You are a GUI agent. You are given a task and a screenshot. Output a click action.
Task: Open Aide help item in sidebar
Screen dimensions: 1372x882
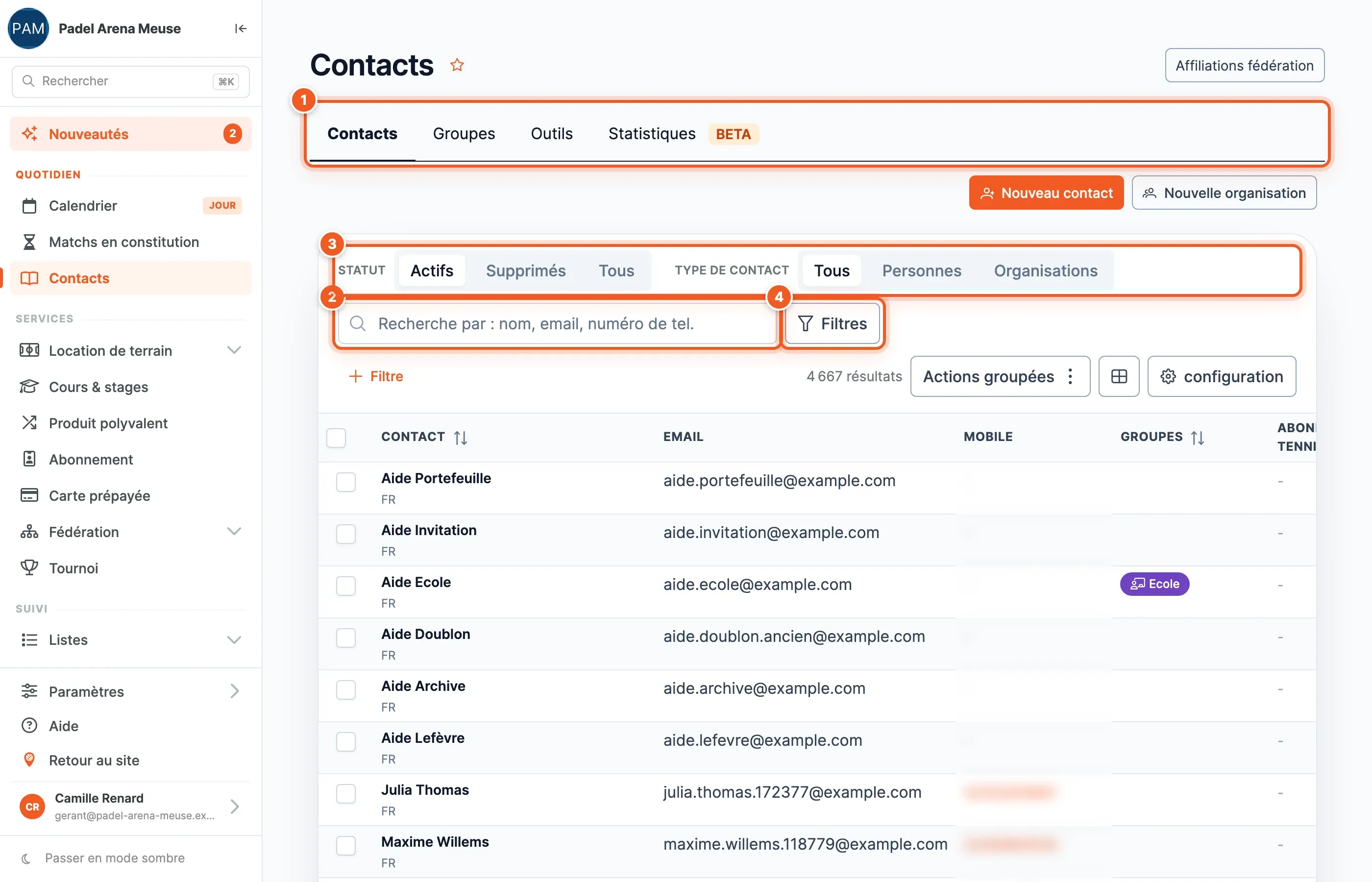click(x=130, y=726)
